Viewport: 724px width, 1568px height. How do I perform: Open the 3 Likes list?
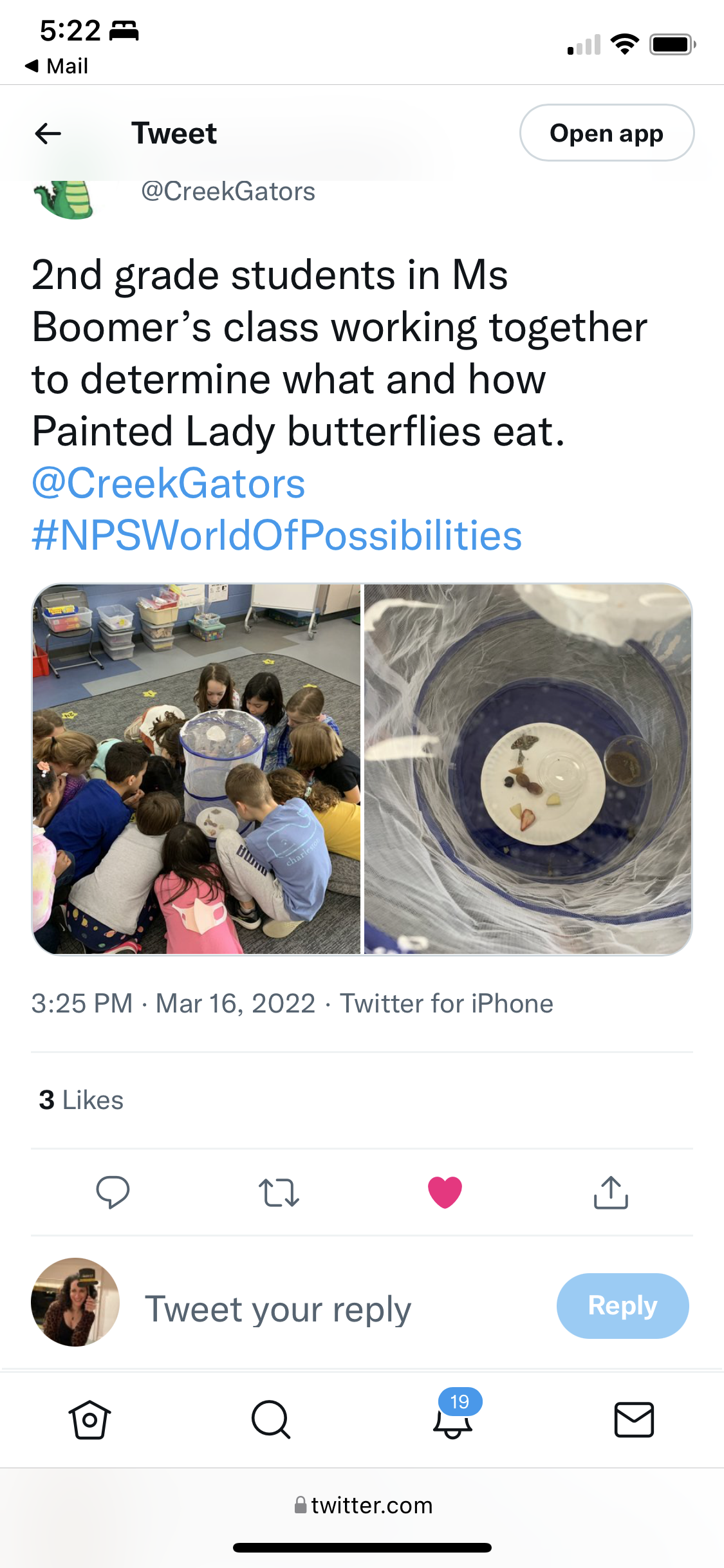[x=81, y=1100]
